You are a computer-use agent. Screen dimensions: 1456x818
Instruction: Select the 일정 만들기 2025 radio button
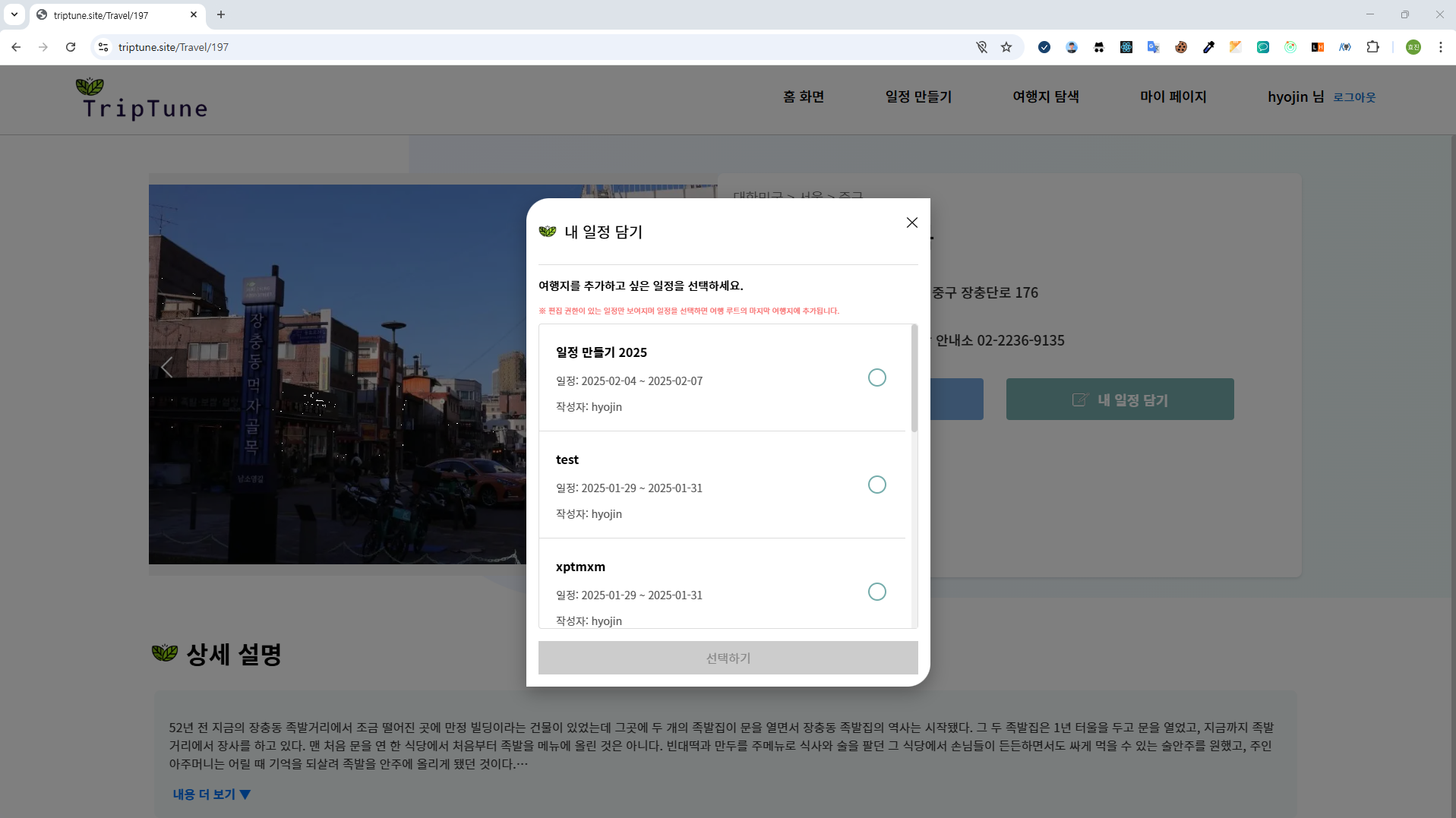click(876, 377)
